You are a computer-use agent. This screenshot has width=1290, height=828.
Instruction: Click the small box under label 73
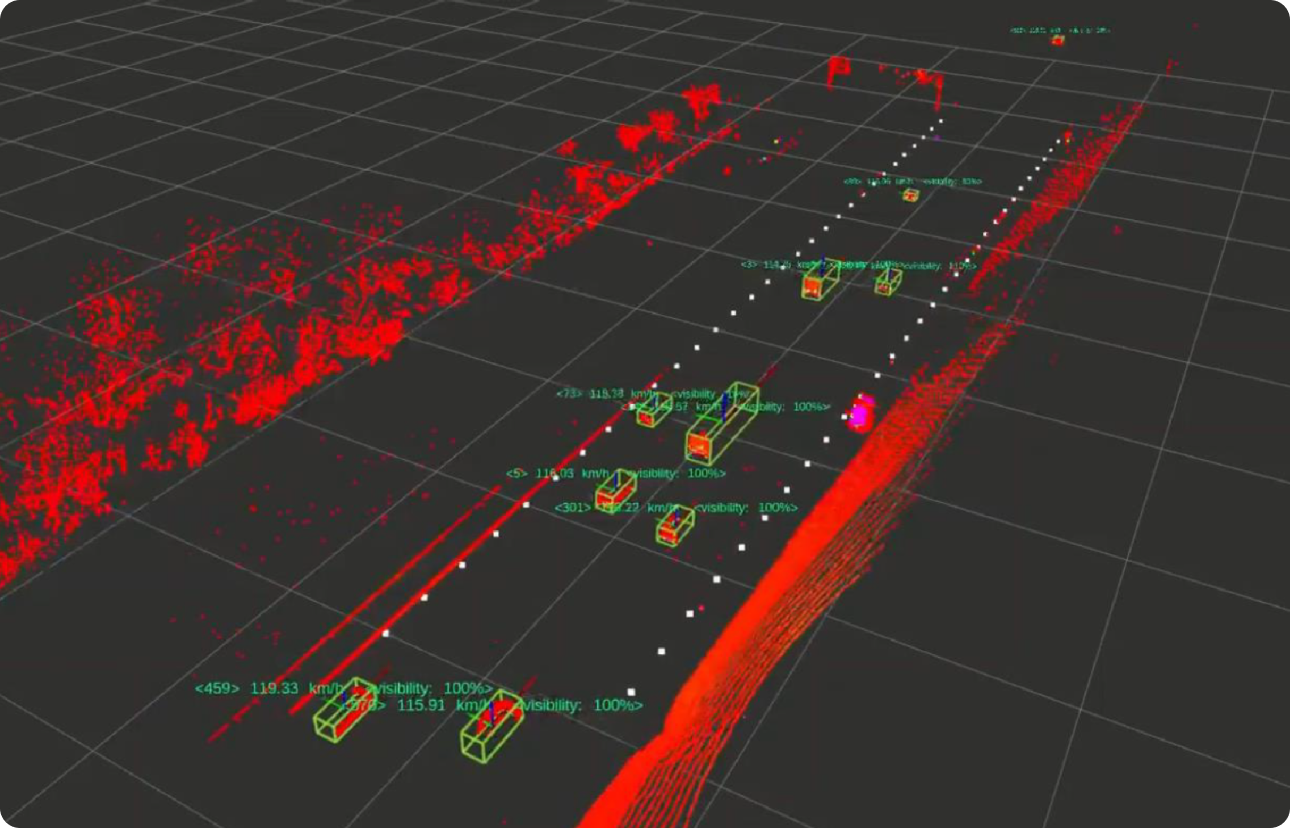(653, 410)
